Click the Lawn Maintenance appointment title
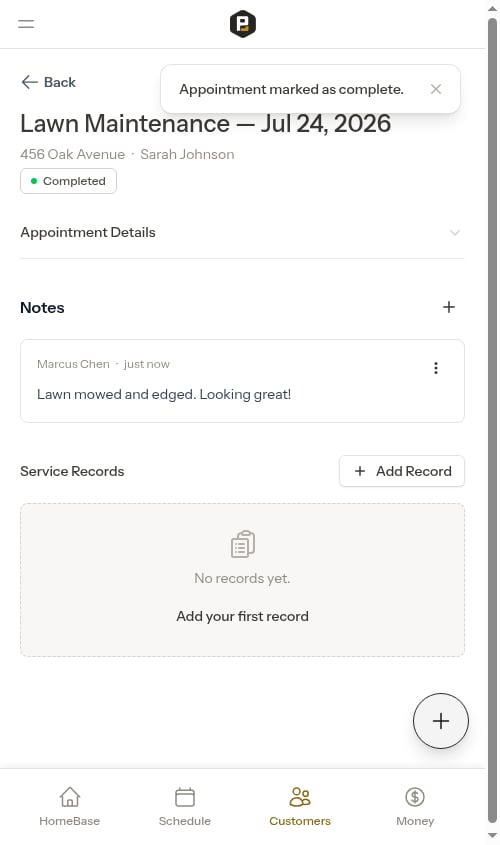Viewport: 500px width, 845px height. point(205,123)
